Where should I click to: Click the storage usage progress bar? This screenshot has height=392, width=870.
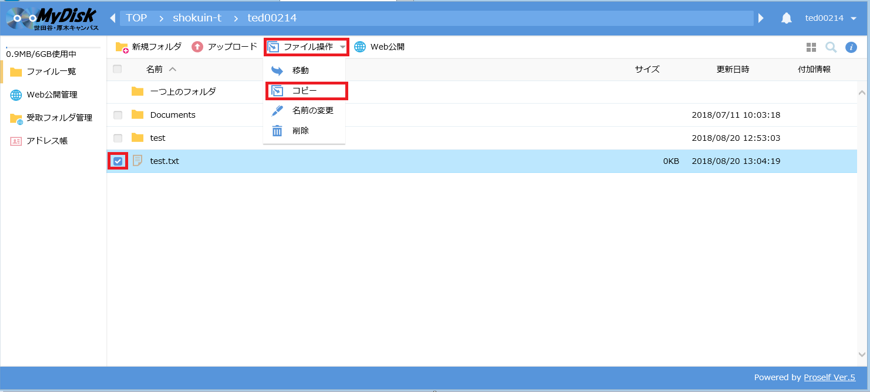(53, 48)
